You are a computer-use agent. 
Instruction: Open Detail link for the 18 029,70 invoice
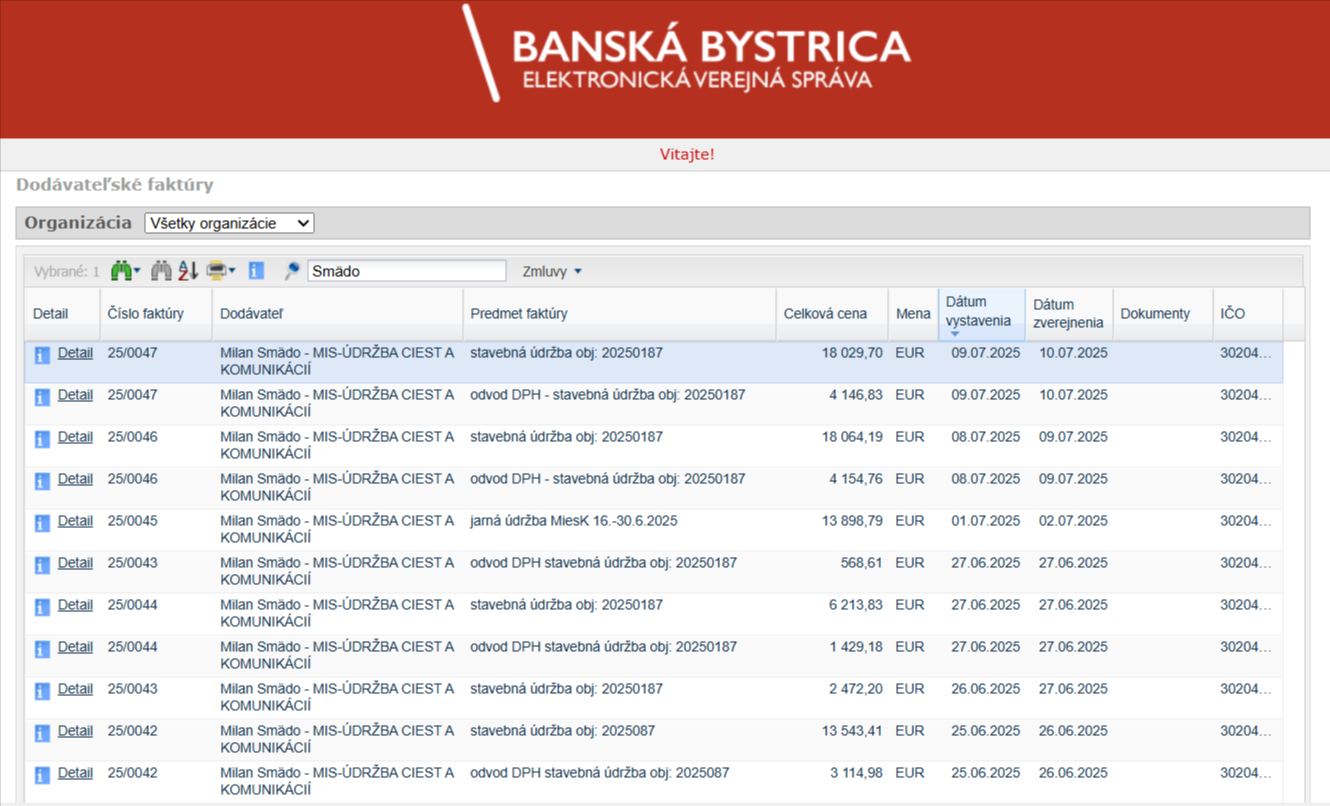[x=75, y=353]
